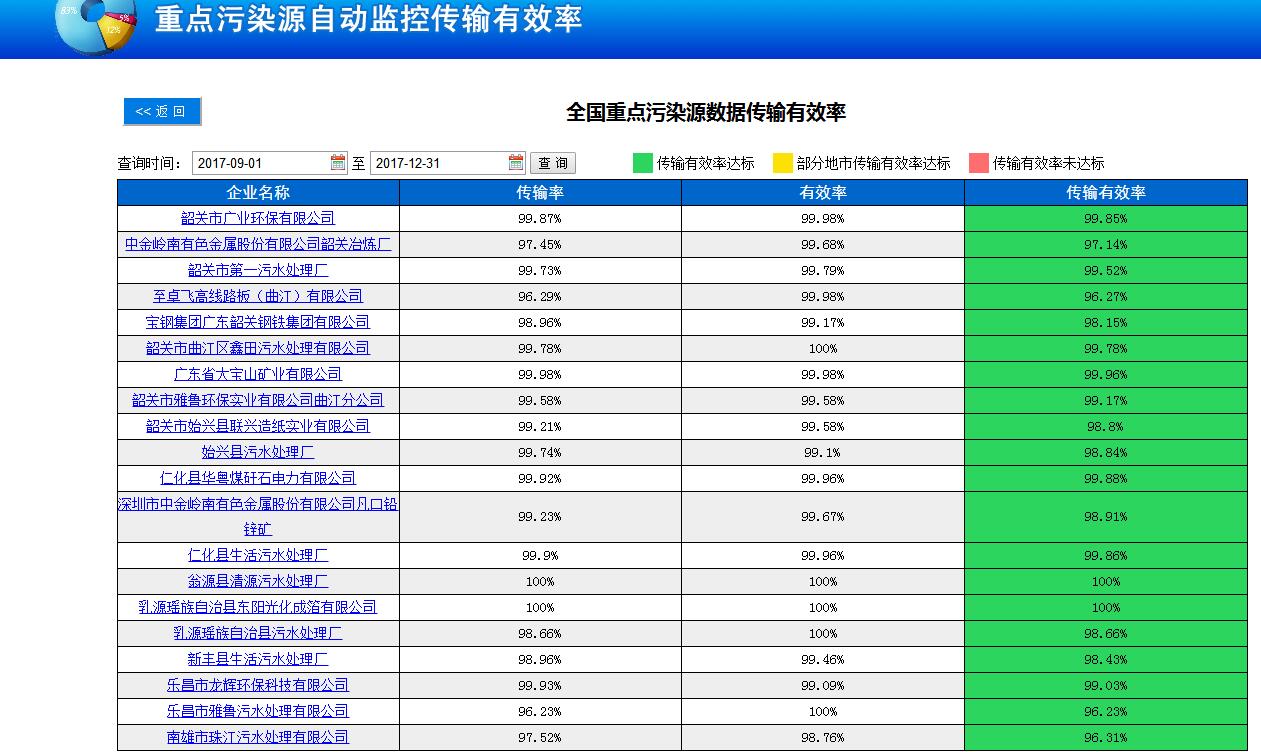Click the 99.46% cell of 新丰县生活污水处理厂 row
1261x752 pixels.
pyautogui.click(x=823, y=659)
